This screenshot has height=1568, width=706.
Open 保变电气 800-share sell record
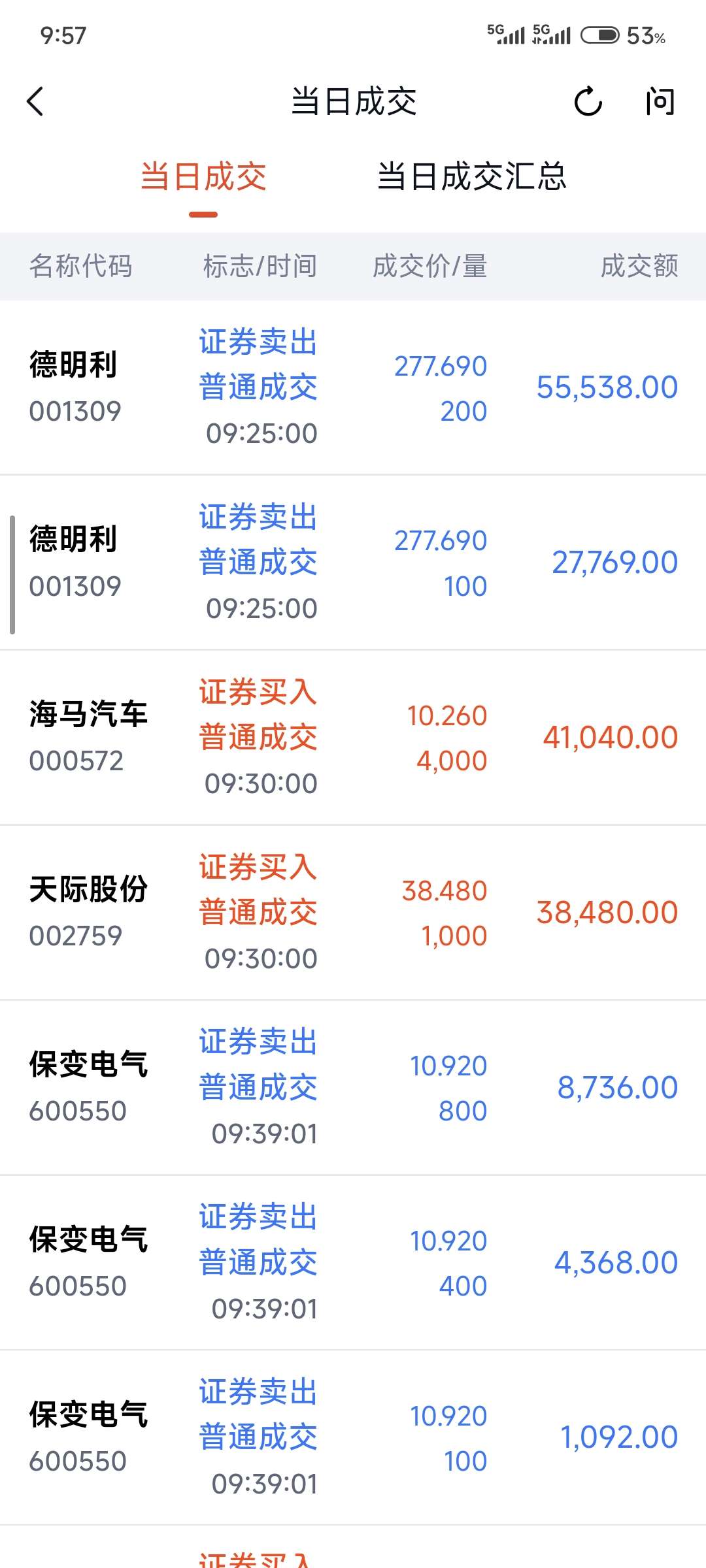click(x=353, y=1088)
